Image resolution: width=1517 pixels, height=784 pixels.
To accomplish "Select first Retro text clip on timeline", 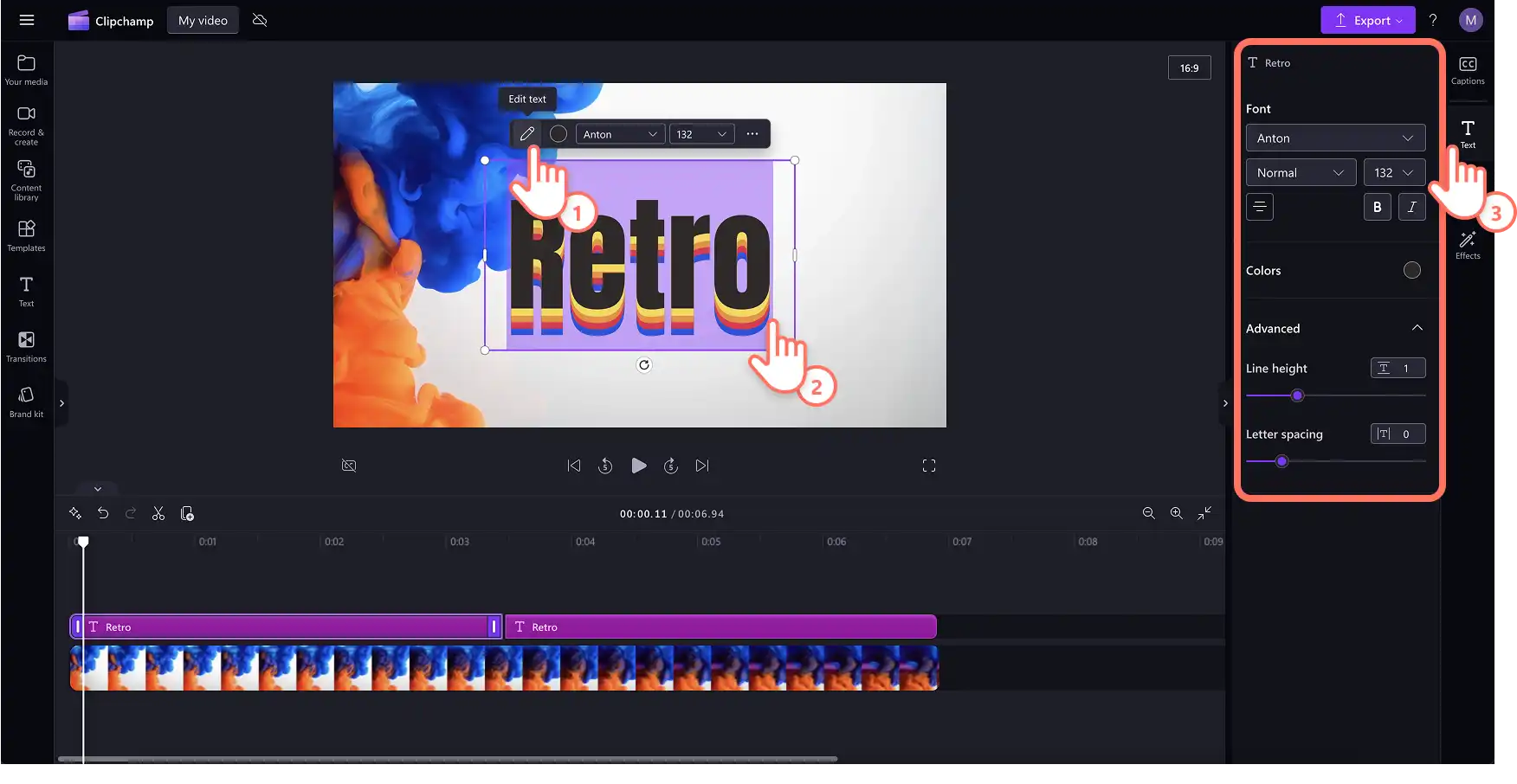I will (286, 627).
